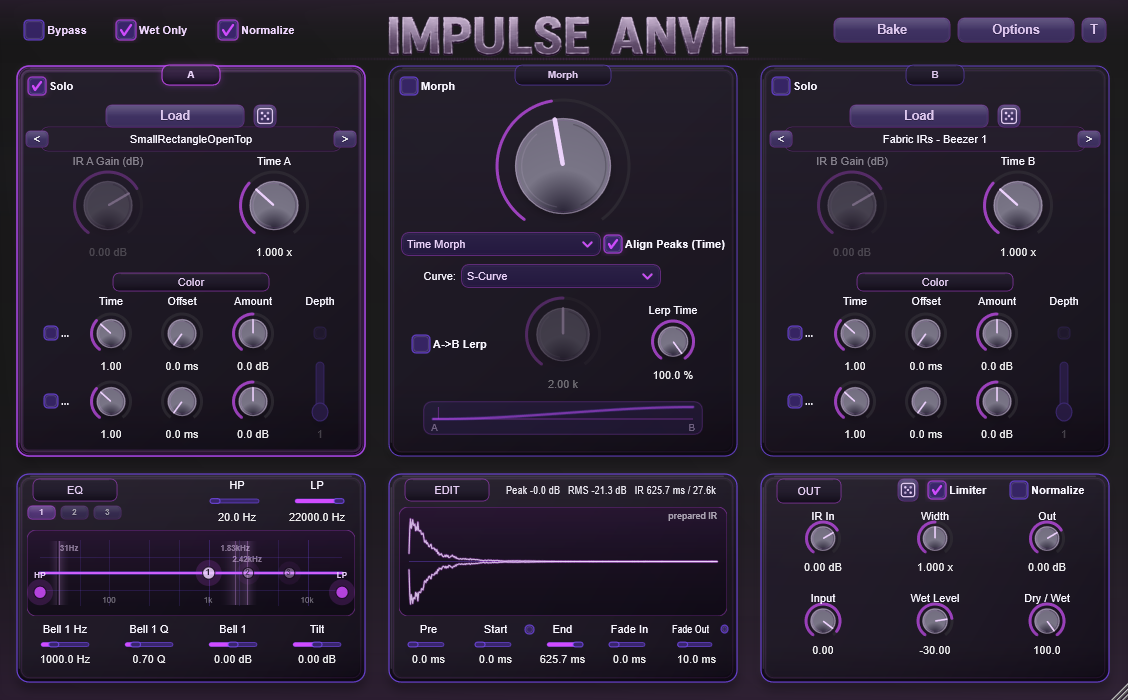Toggle Align Peaks (Time) checkbox
This screenshot has height=700, width=1128.
(x=612, y=244)
